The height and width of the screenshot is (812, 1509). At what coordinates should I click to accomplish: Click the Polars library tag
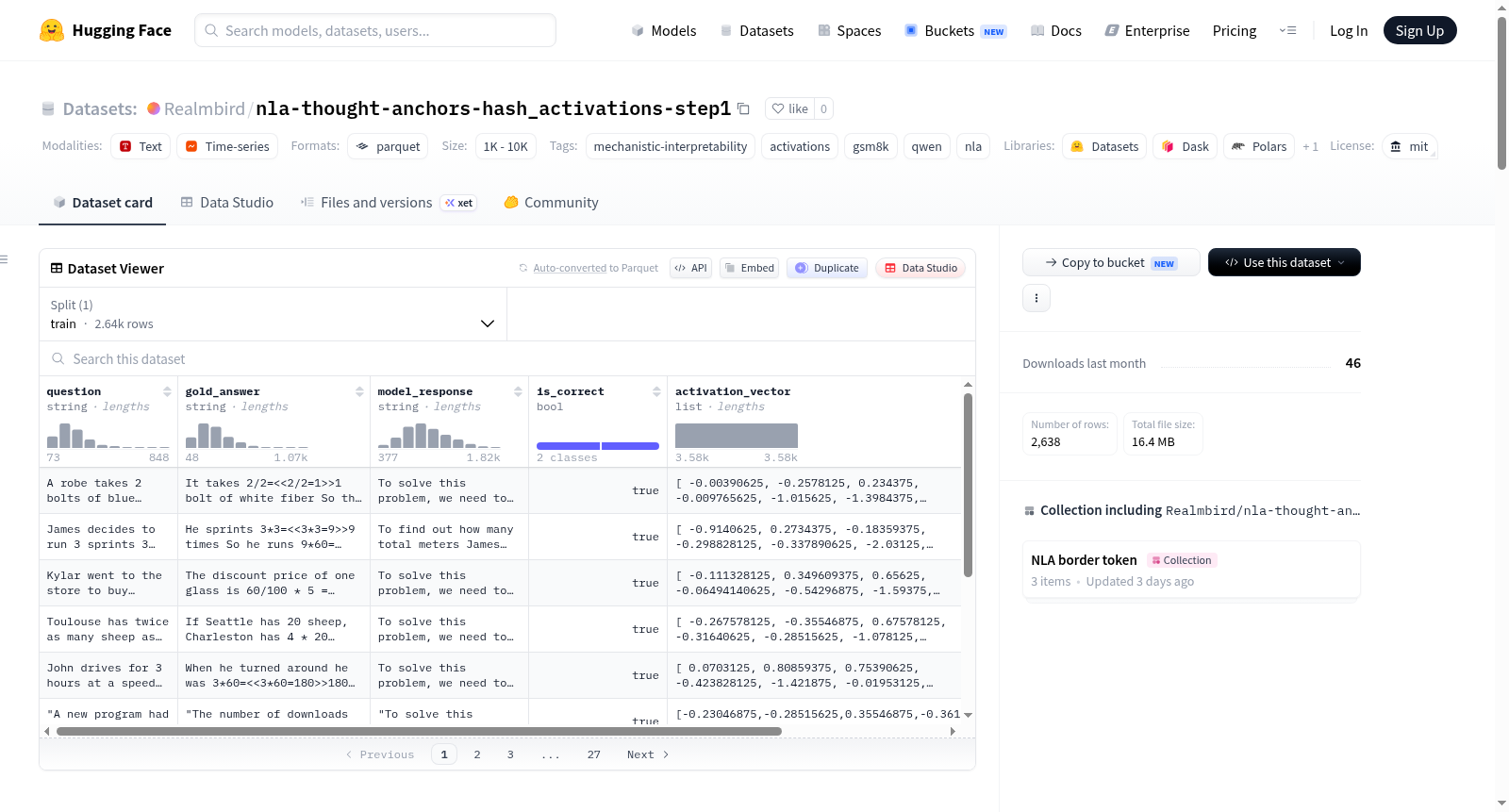[x=1259, y=146]
